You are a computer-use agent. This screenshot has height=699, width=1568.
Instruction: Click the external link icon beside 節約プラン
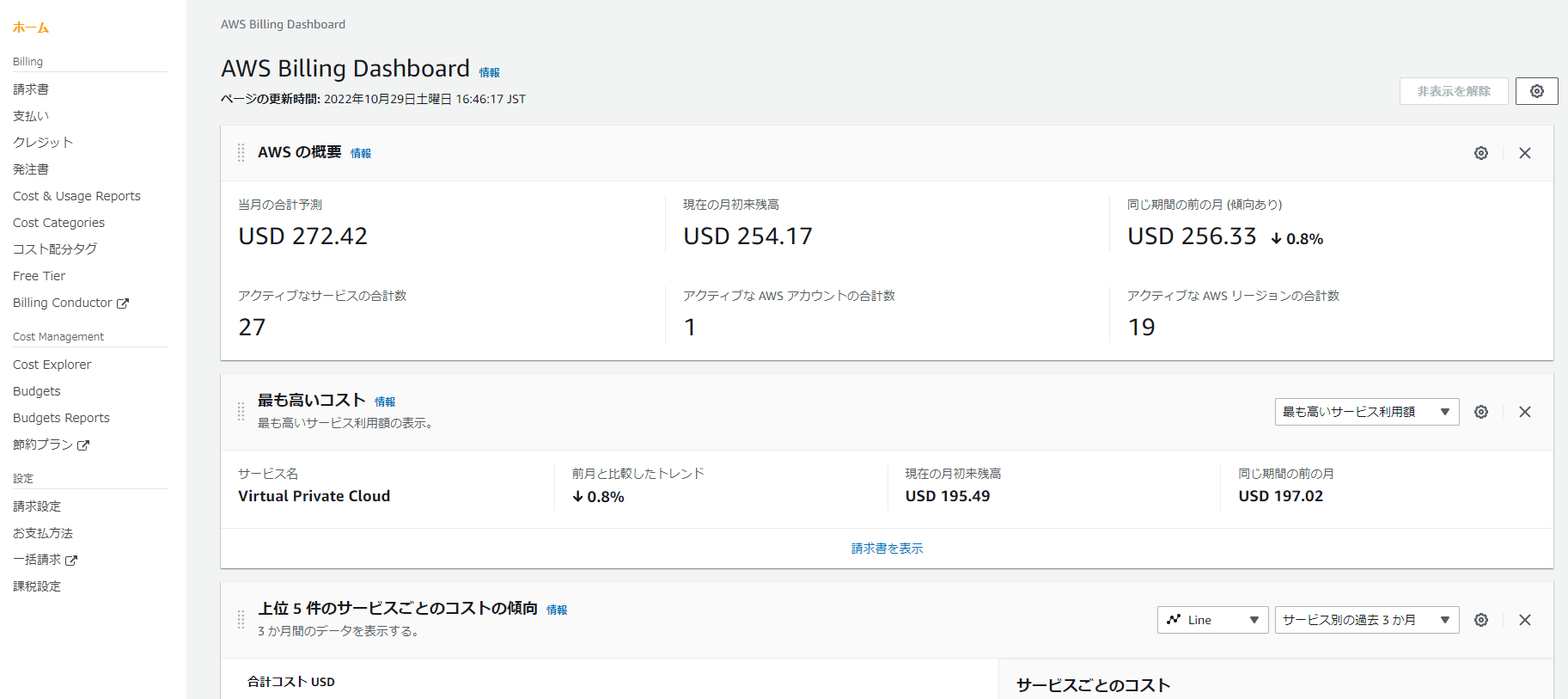pos(83,445)
